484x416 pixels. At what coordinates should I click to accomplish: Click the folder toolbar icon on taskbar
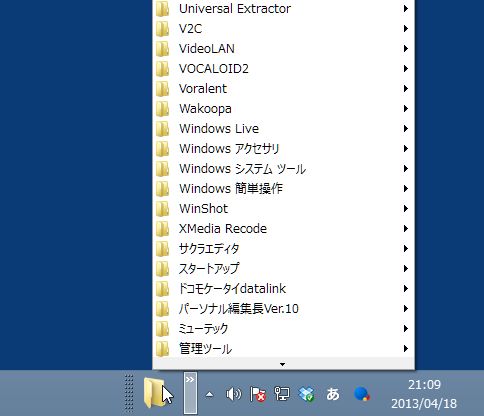[154, 393]
